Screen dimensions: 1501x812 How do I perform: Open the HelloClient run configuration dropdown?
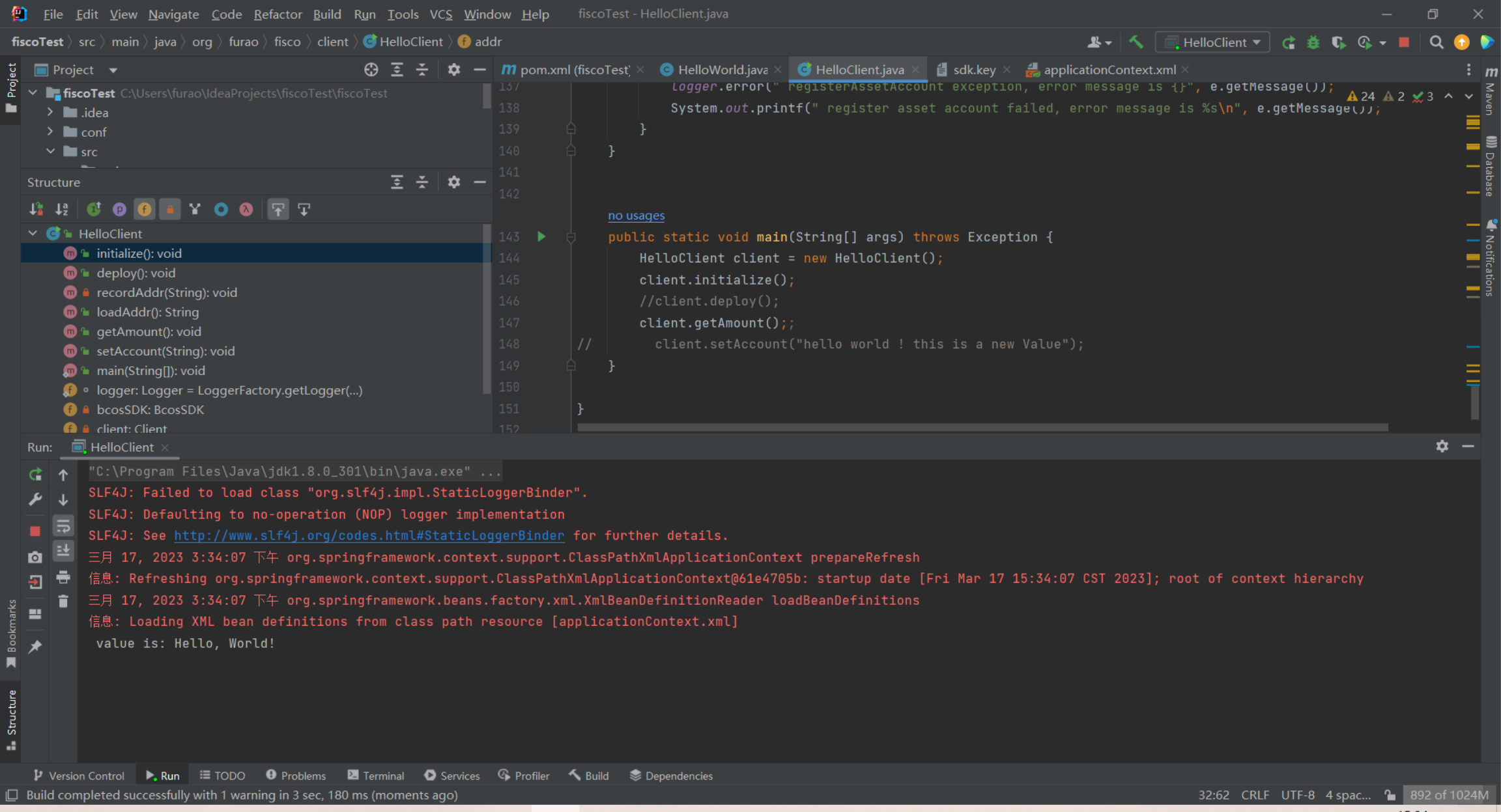click(1213, 42)
